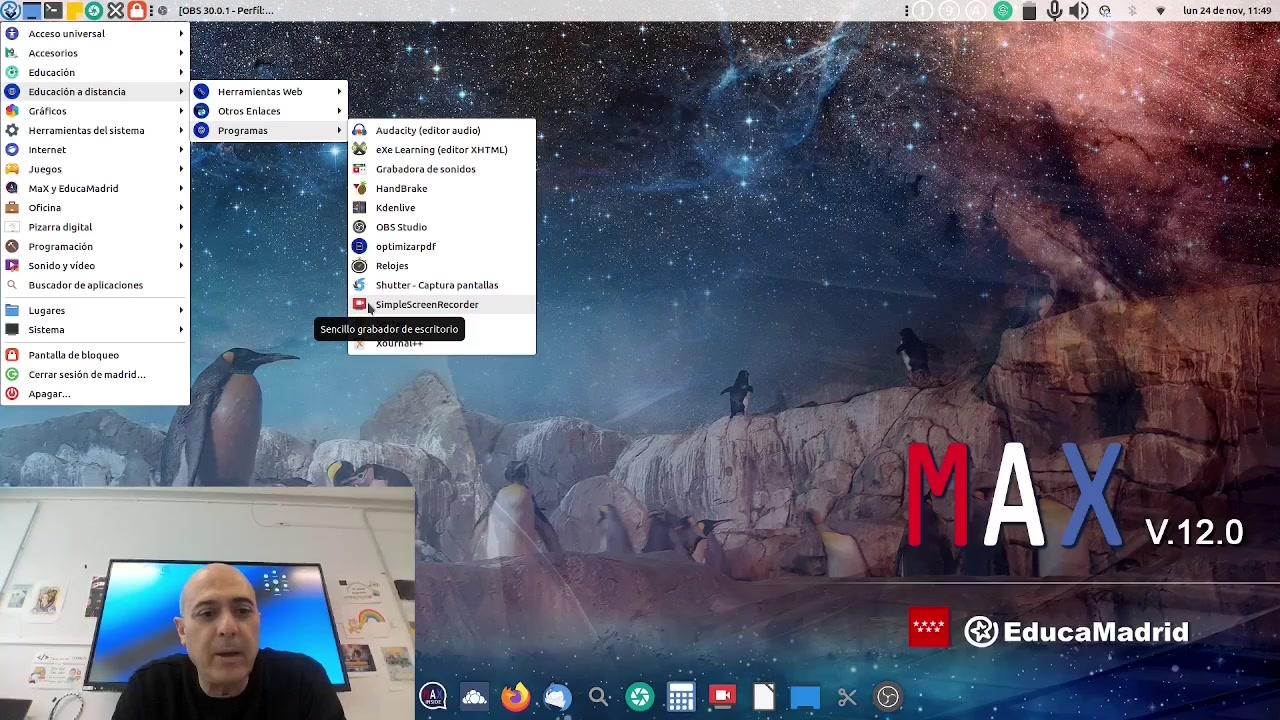The height and width of the screenshot is (720, 1280).
Task: Open the Programación category
Action: [95, 246]
